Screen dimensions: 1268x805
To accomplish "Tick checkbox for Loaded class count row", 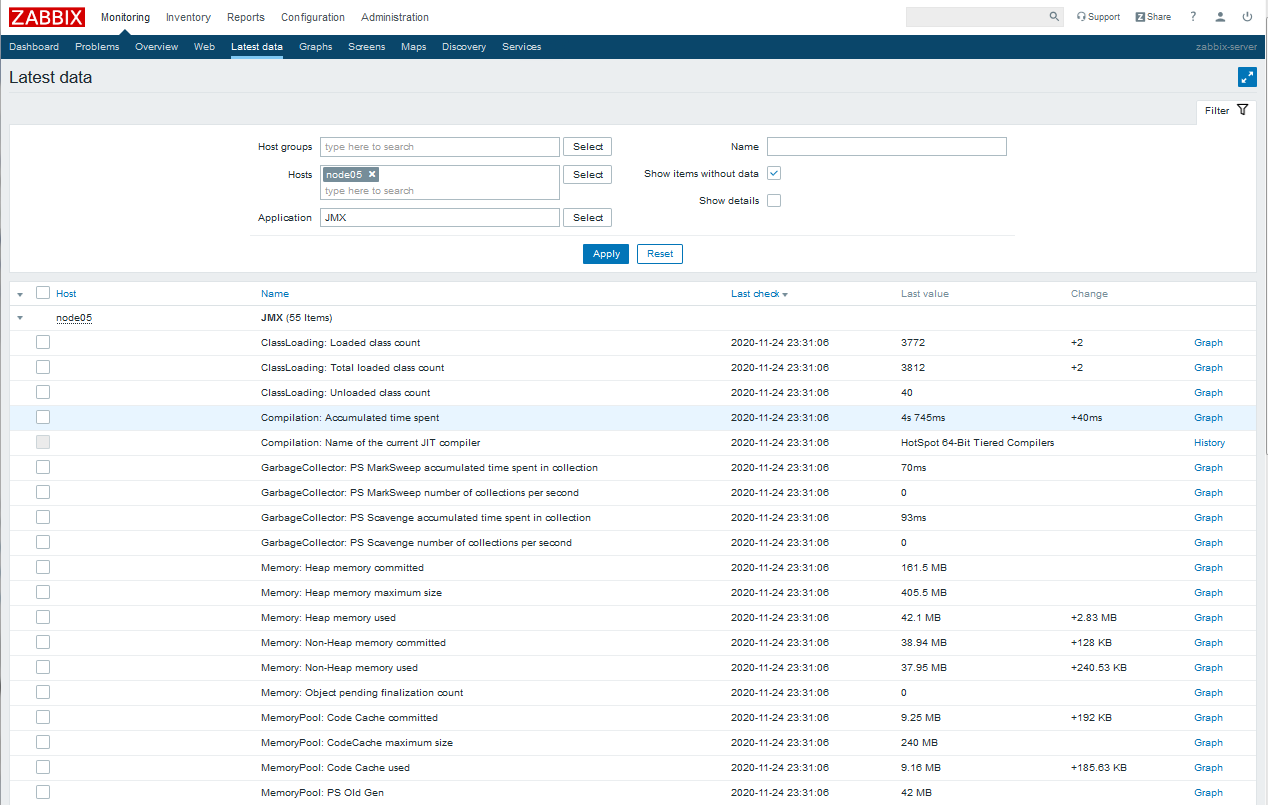I will click(43, 342).
